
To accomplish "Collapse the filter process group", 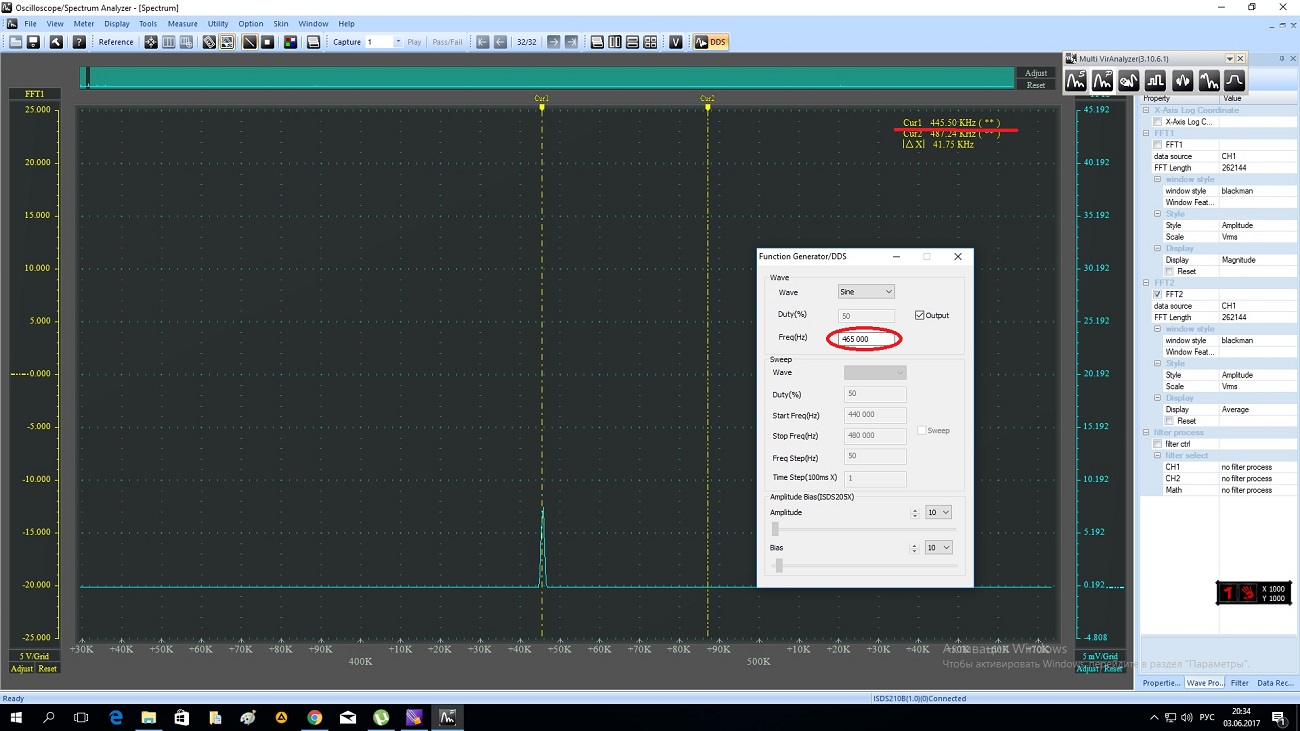I will pos(1147,432).
